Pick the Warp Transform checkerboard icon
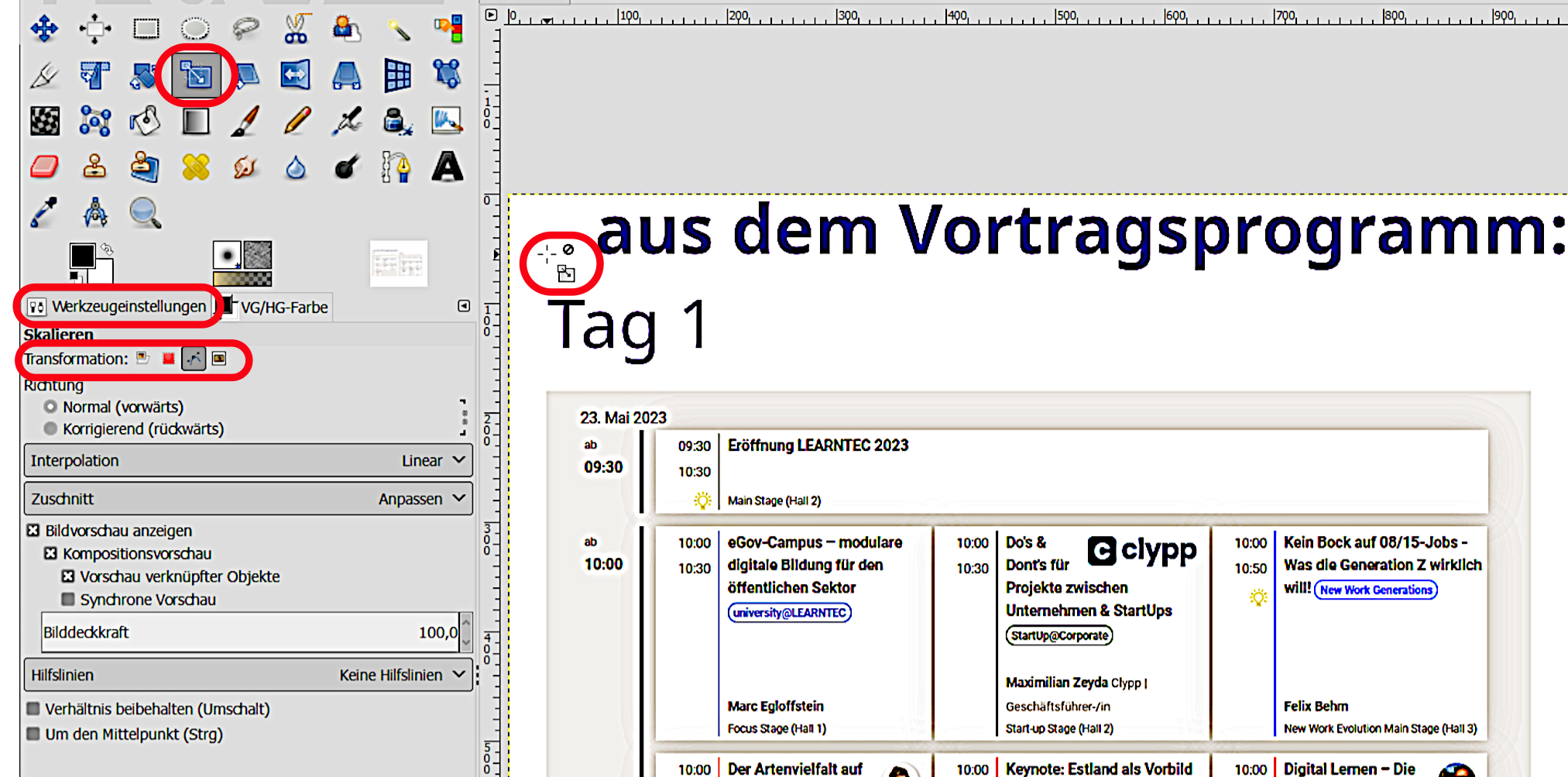1568x777 pixels. [x=44, y=122]
